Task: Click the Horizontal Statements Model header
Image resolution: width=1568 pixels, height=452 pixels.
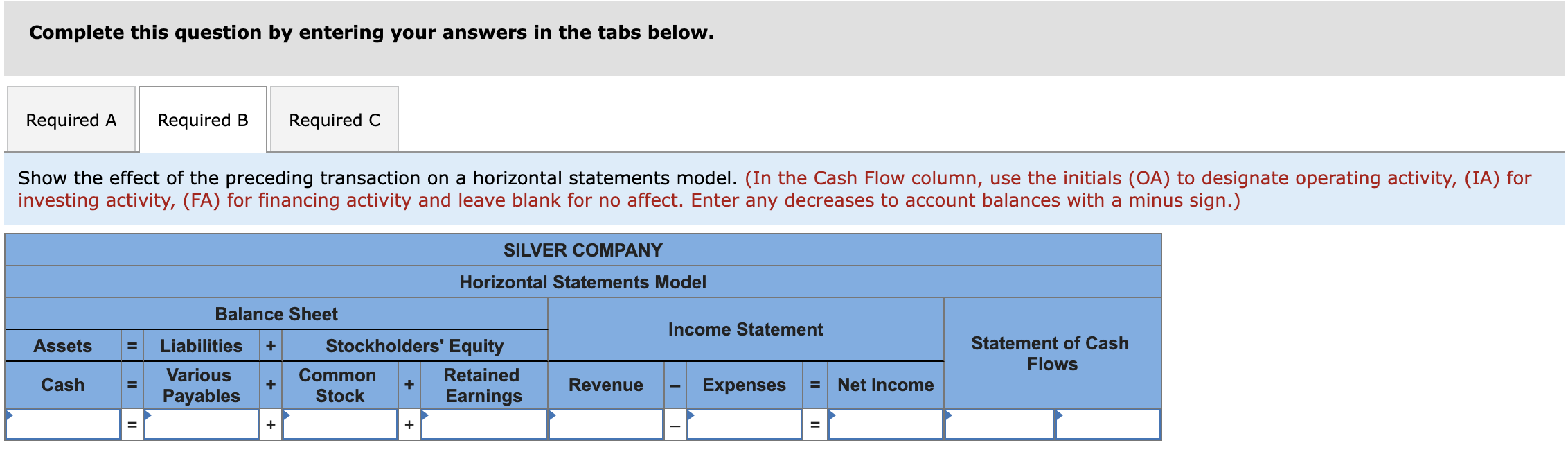Action: pos(582,282)
